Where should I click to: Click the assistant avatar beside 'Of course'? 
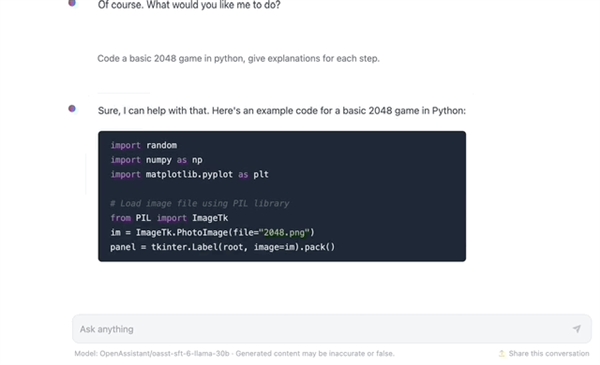[72, 3]
